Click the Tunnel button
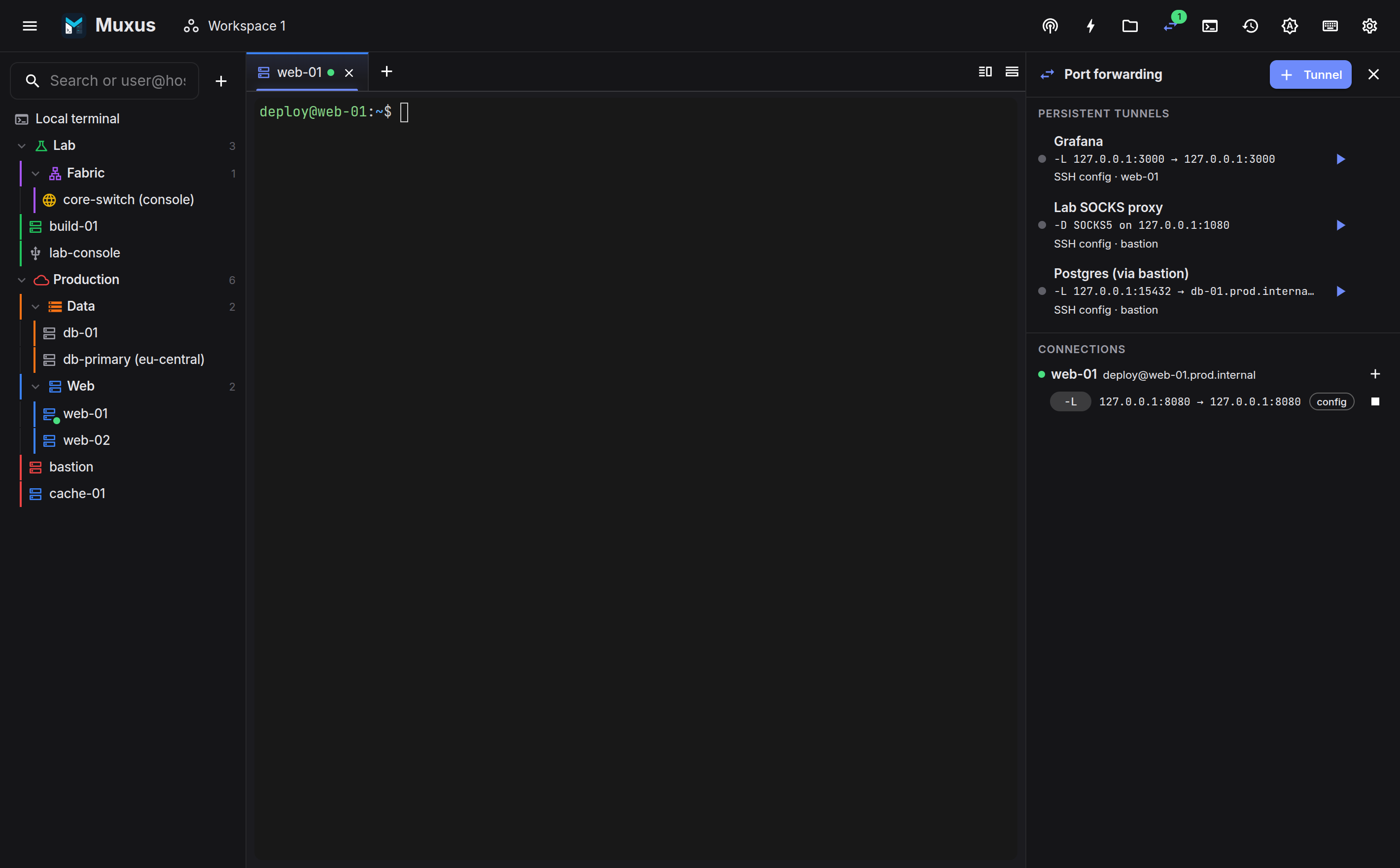1400x868 pixels. [1310, 74]
